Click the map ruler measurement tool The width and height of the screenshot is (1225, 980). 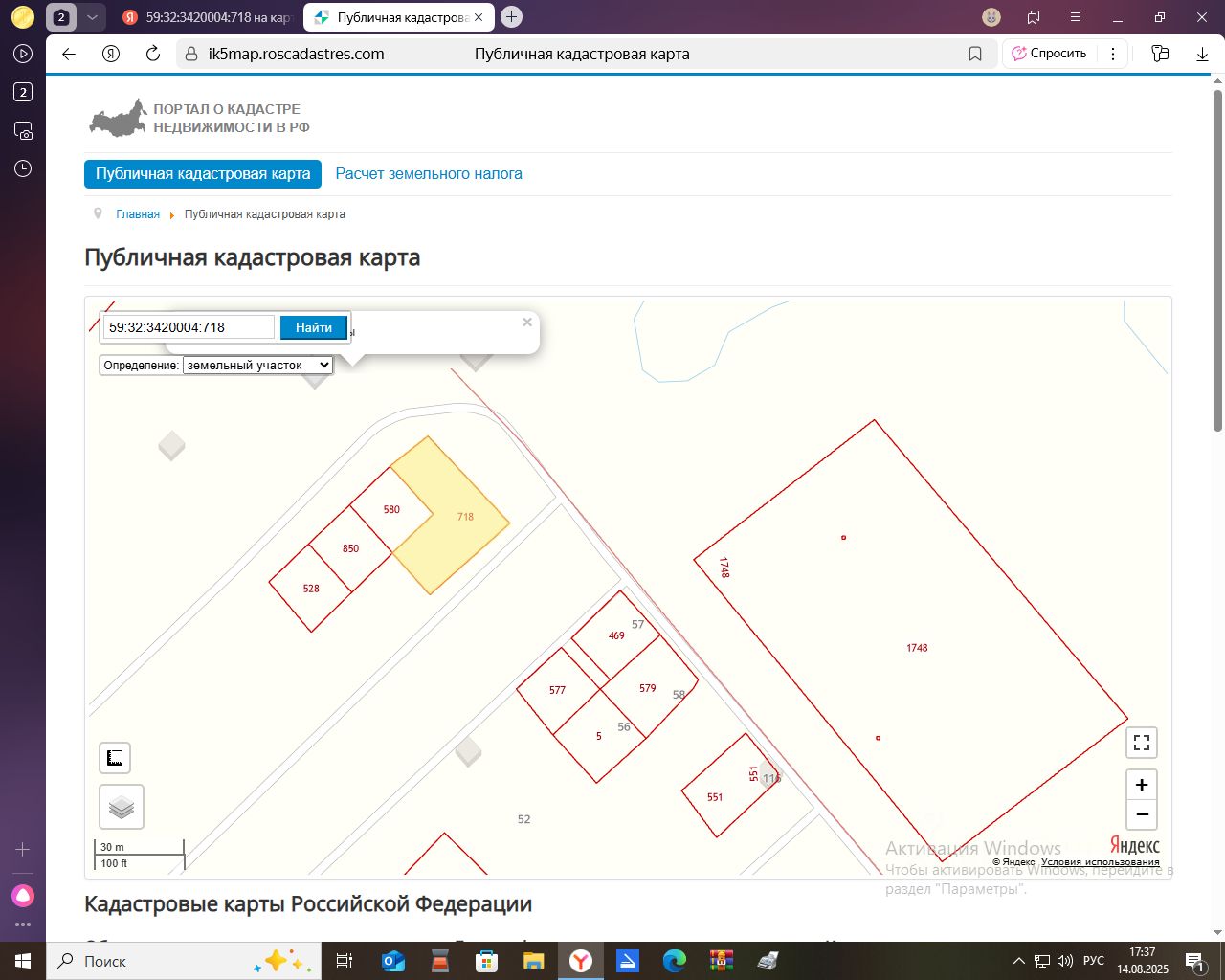click(115, 758)
